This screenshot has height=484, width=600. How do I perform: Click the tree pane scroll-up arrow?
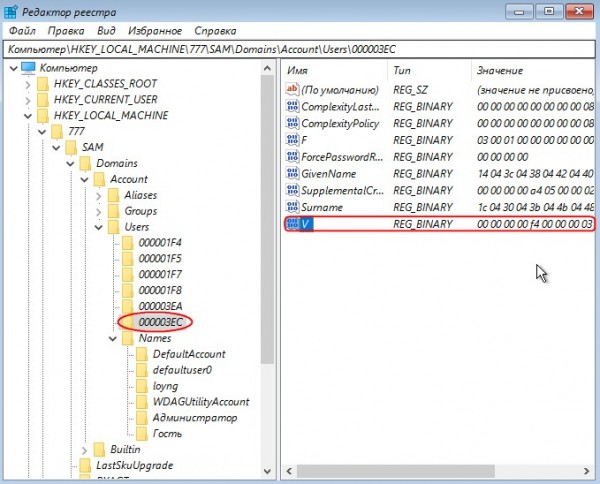267,68
